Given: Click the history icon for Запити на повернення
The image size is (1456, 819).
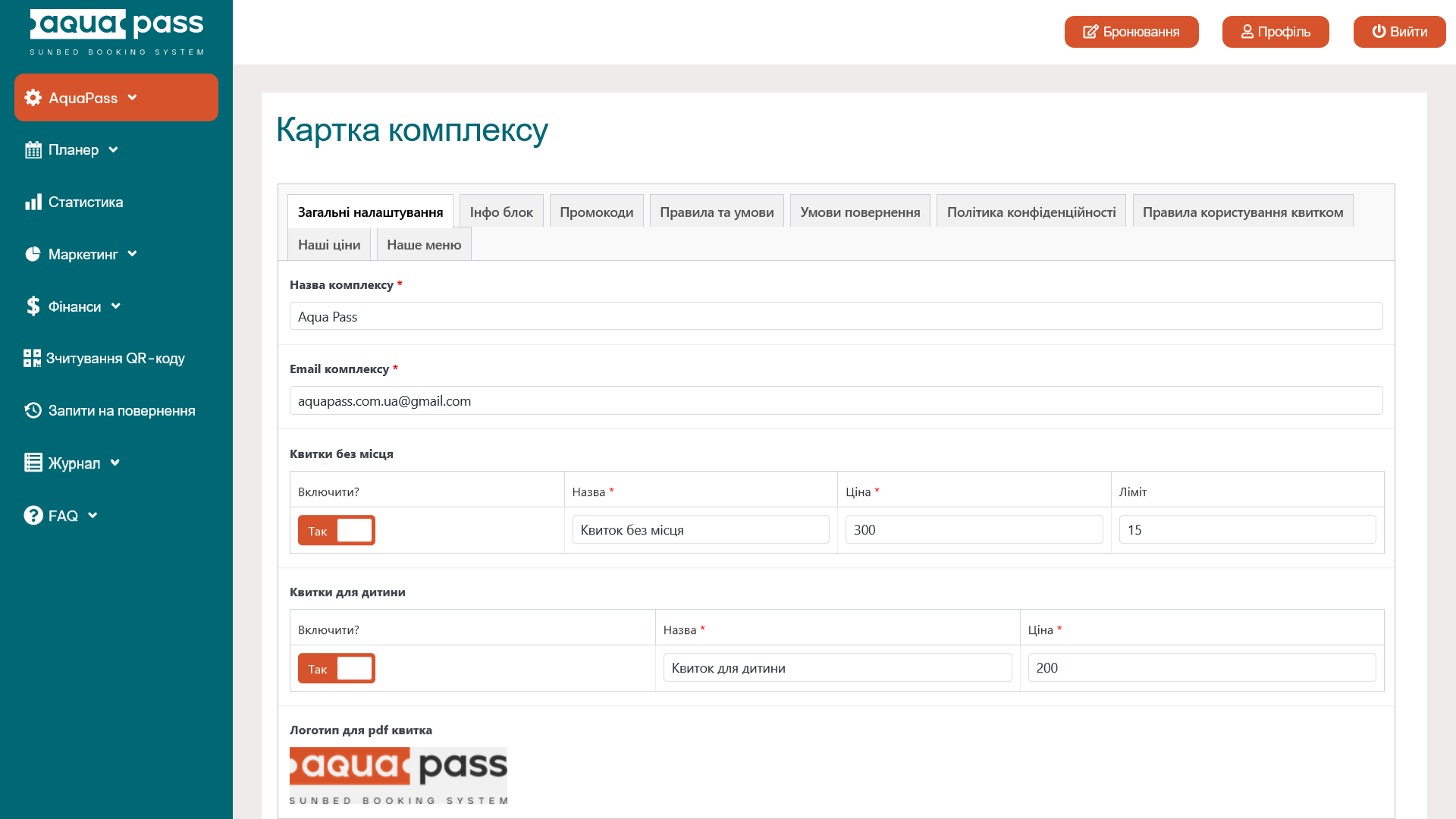Looking at the screenshot, I should (x=33, y=410).
